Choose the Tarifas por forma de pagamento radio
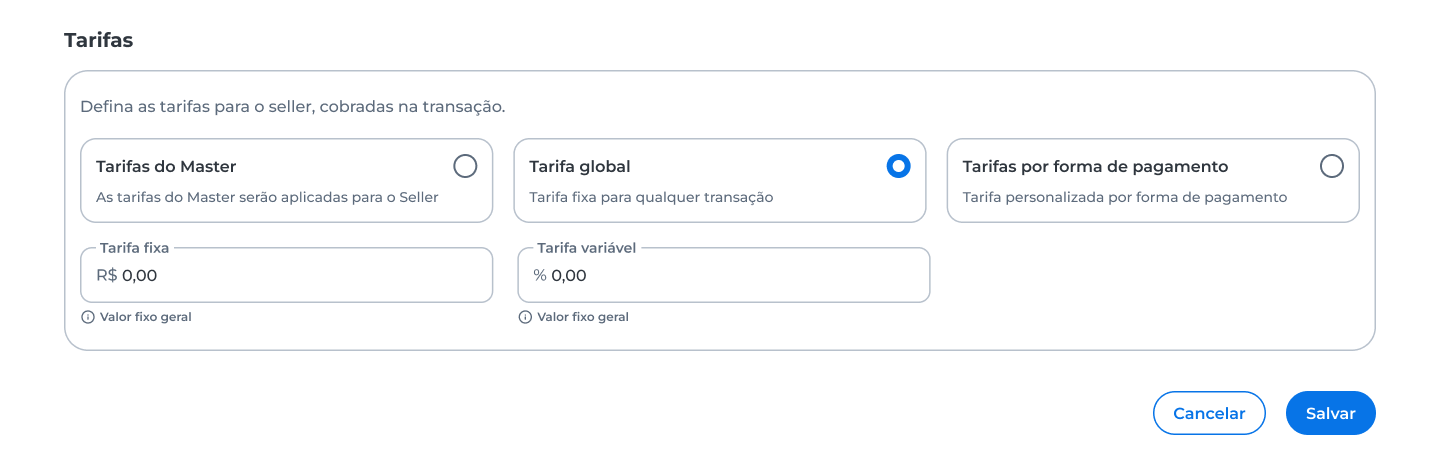1440x475 pixels. [1331, 166]
